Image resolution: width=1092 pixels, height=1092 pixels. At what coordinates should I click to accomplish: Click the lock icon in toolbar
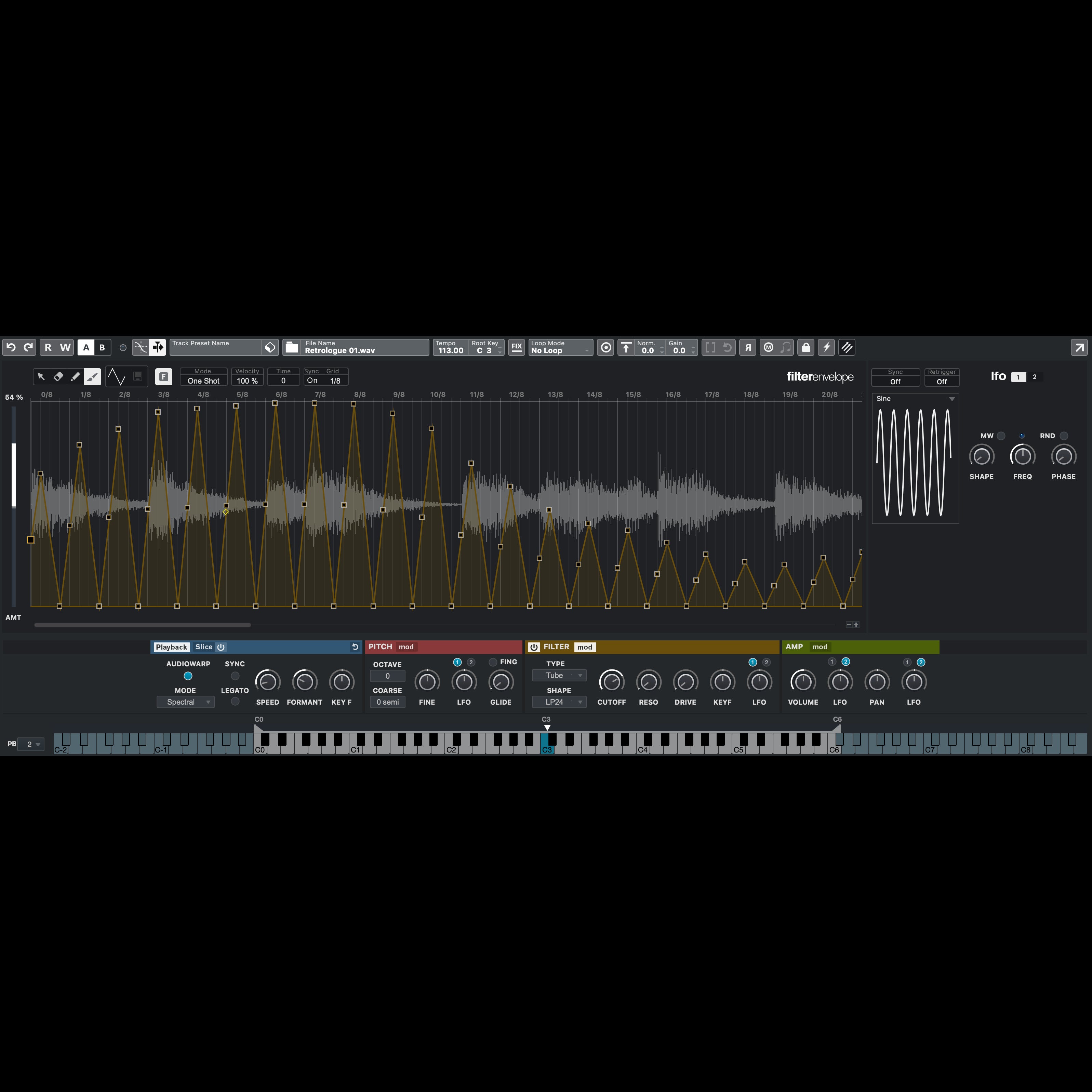pyautogui.click(x=806, y=347)
